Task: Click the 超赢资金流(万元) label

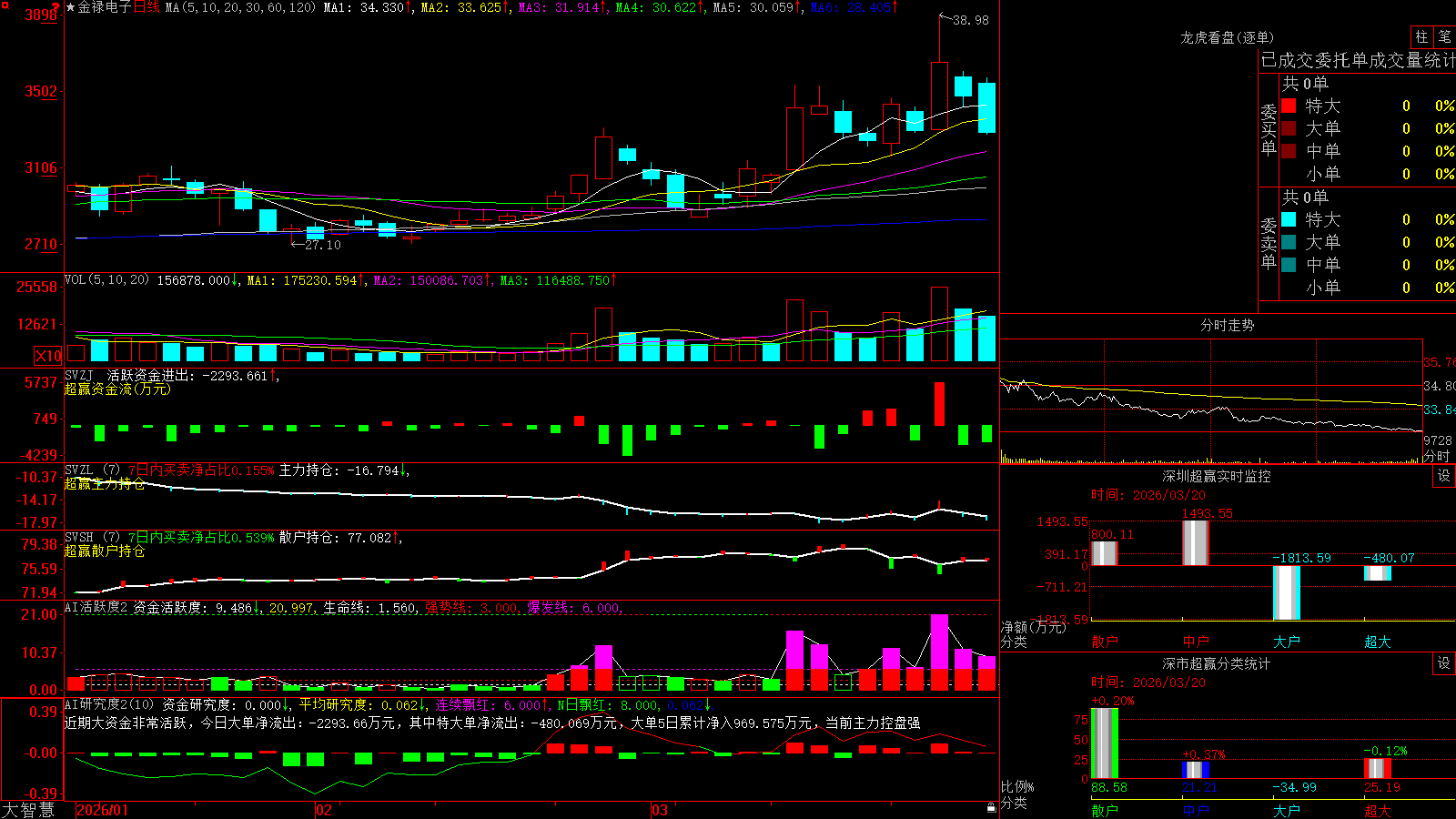Action: [x=117, y=389]
